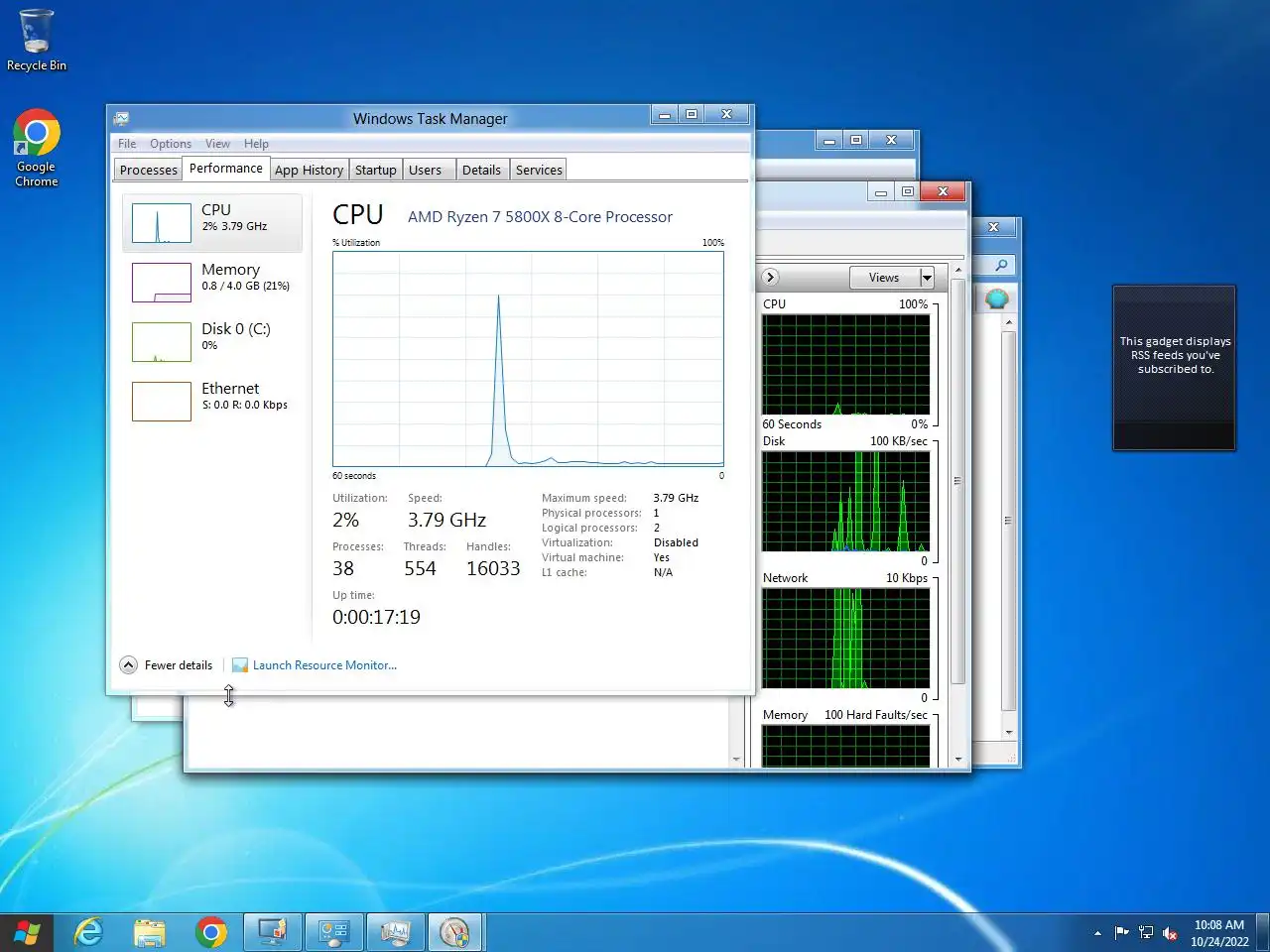Switch to the Control Panel taskbar button

pyautogui.click(x=333, y=932)
